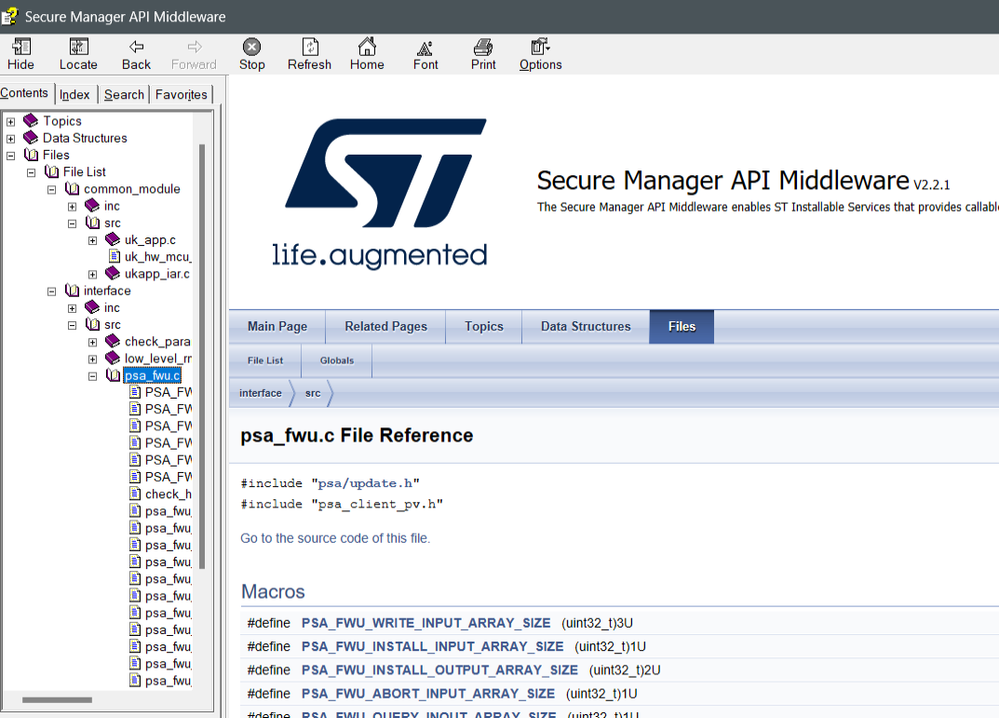Expand the check_para tree node
Image resolution: width=999 pixels, height=718 pixels.
pos(92,342)
